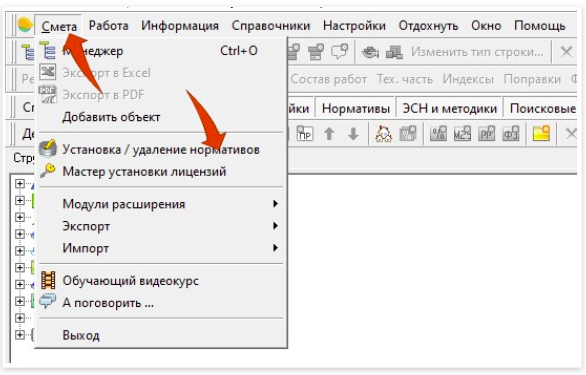Click the speech bubble with gear toolbar icon
This screenshot has width=586, height=375.
pyautogui.click(x=339, y=51)
